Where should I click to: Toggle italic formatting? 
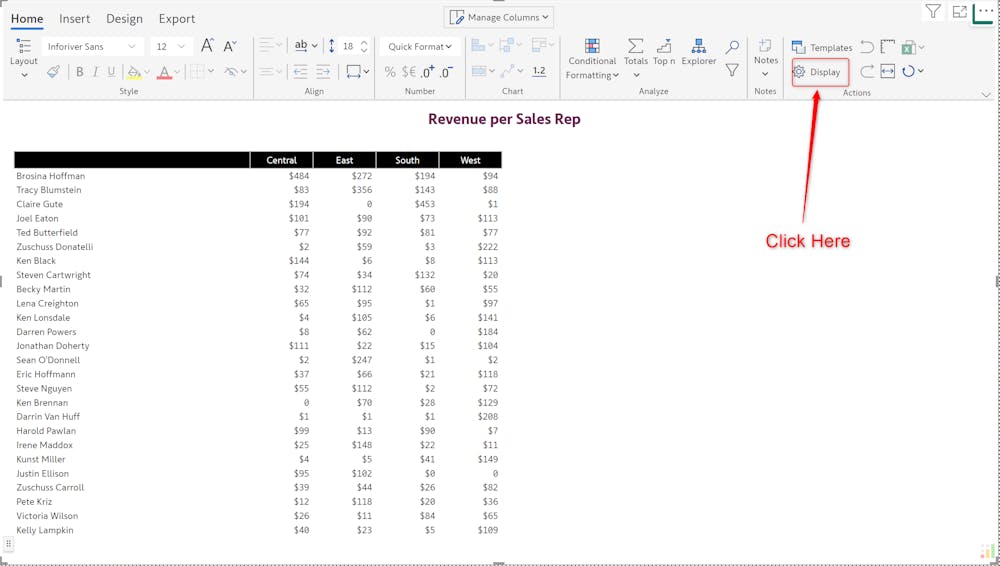[x=96, y=72]
